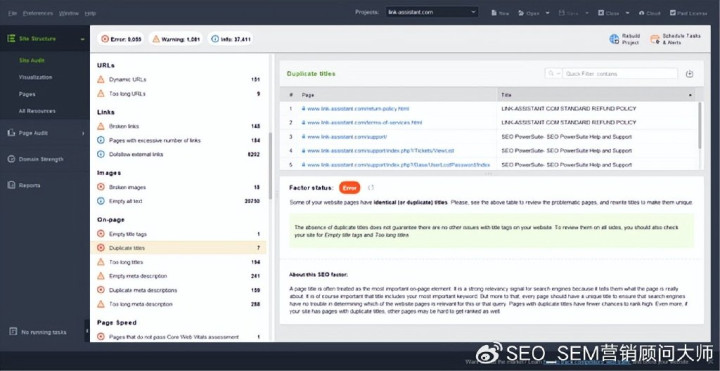
Task: Click the Too long titles warning icon
Action: (x=101, y=262)
